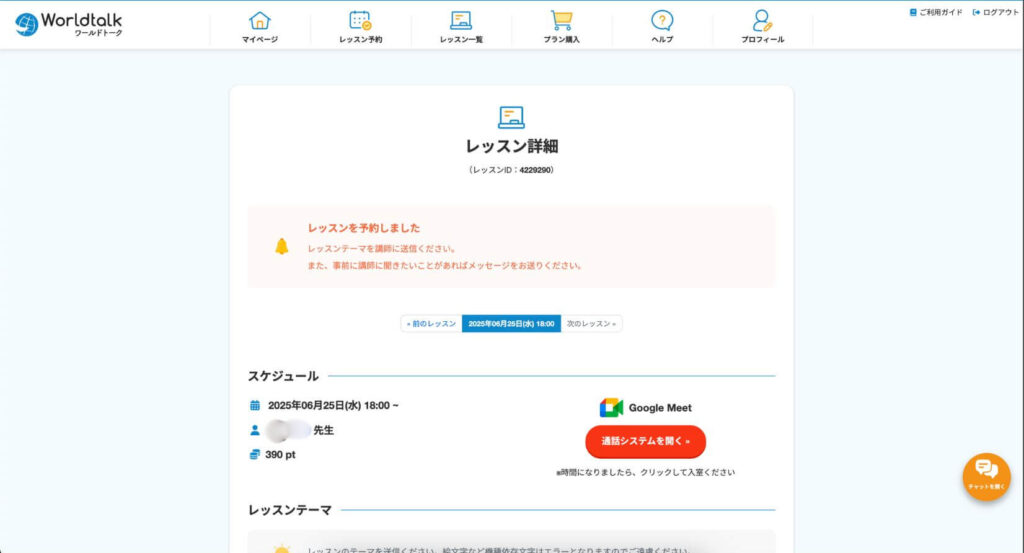Open プラン購入 shopping cart icon

pos(561,21)
